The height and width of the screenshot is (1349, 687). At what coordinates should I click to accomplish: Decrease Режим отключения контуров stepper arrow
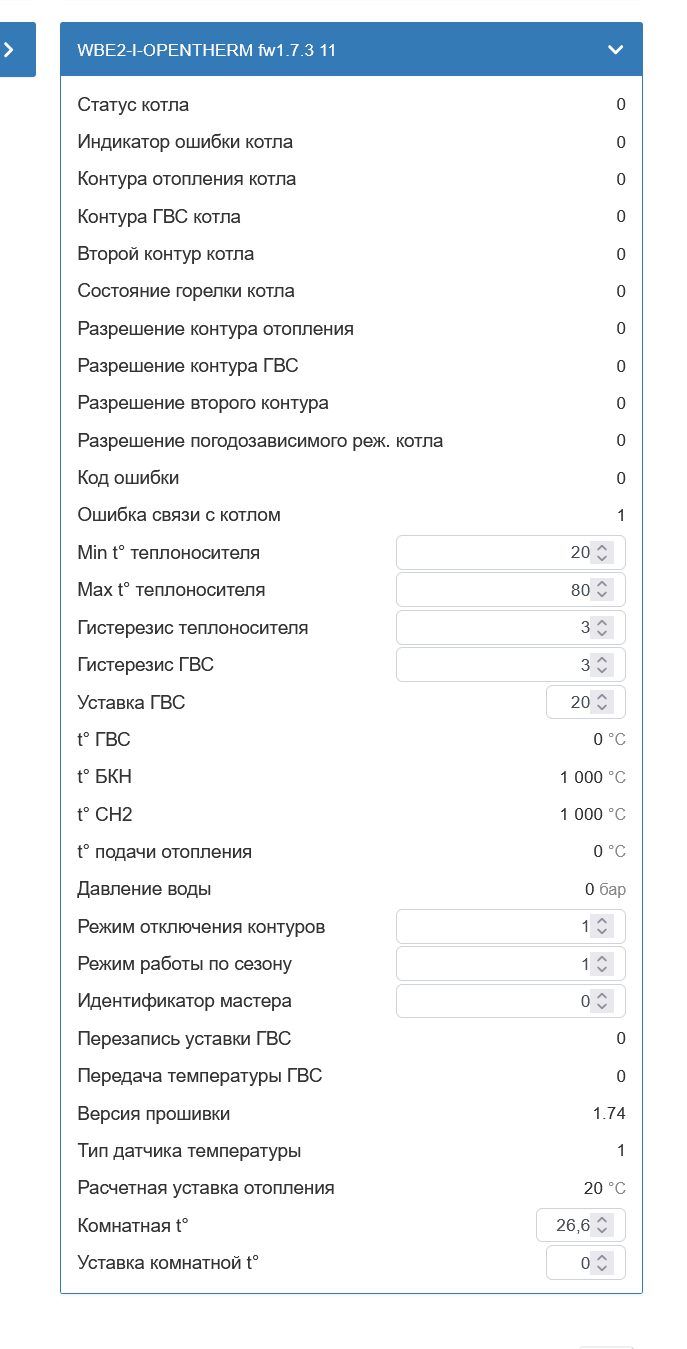(x=602, y=932)
